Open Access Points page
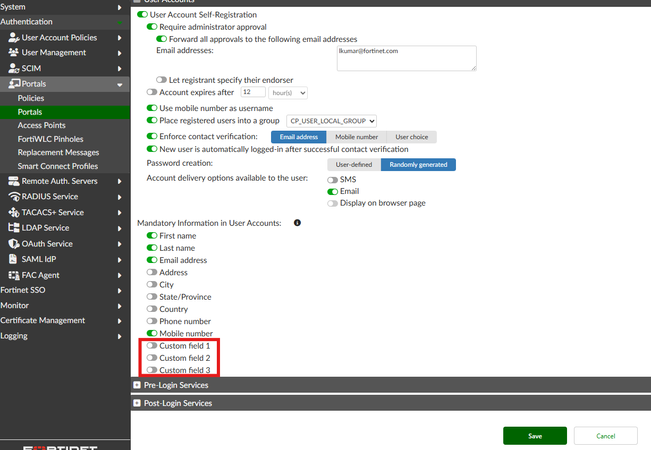 coord(42,125)
